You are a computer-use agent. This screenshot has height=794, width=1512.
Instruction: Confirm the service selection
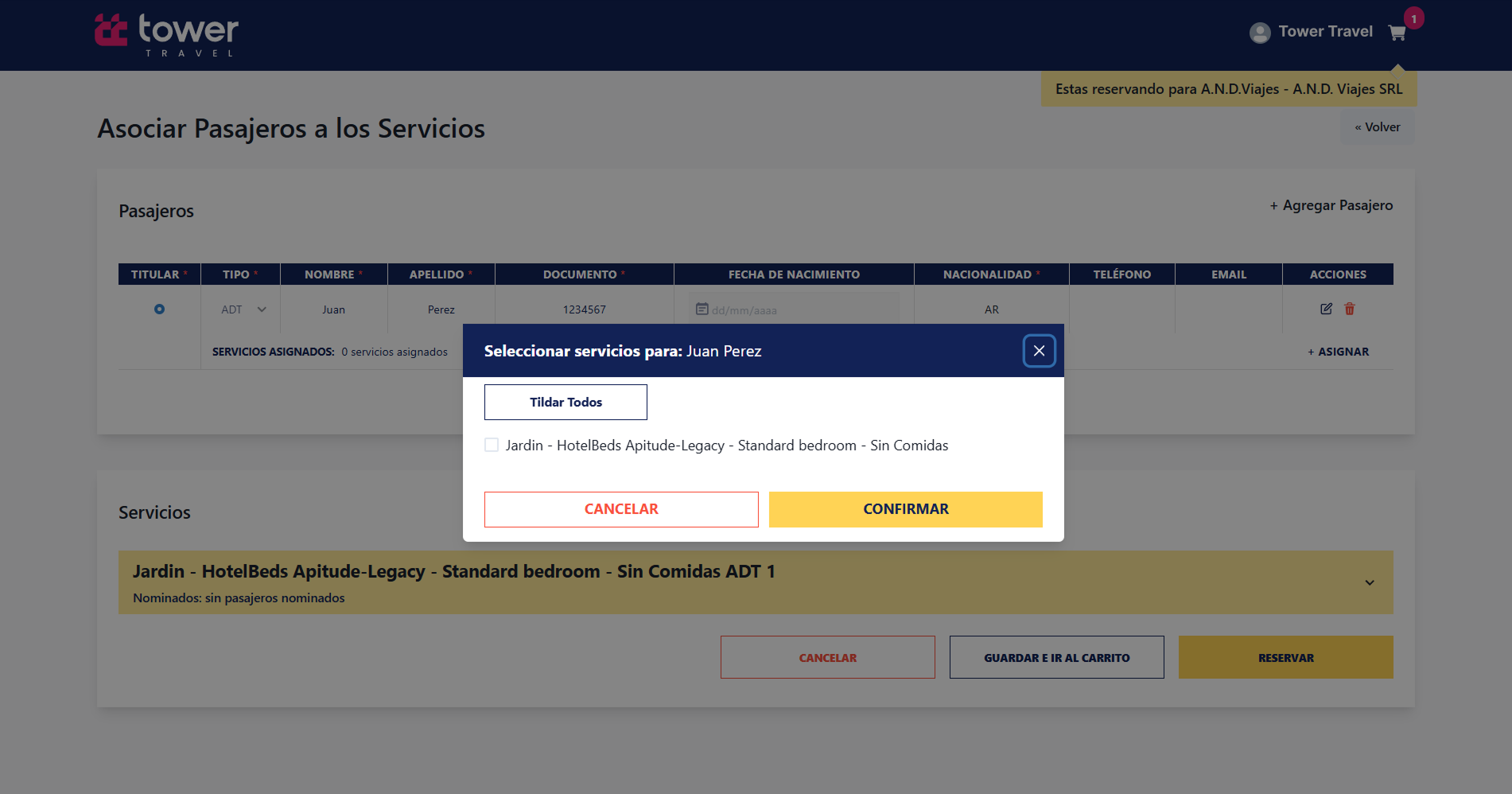click(906, 509)
